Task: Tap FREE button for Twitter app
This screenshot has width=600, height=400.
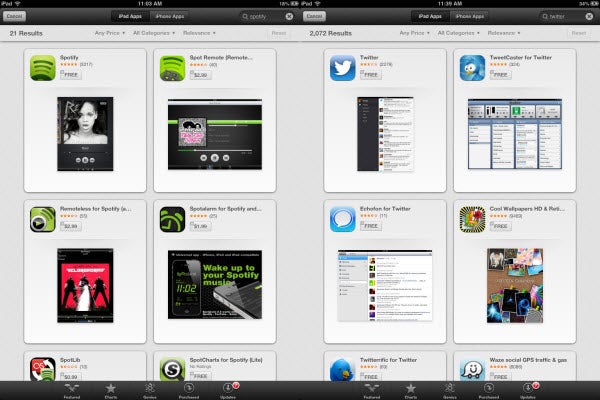Action: (371, 75)
